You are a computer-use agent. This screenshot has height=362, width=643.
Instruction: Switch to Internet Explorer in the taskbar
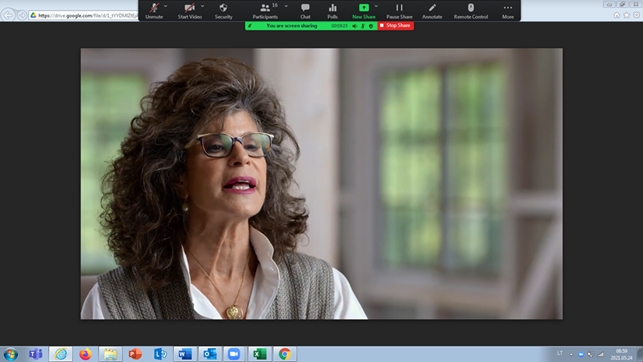[61, 354]
